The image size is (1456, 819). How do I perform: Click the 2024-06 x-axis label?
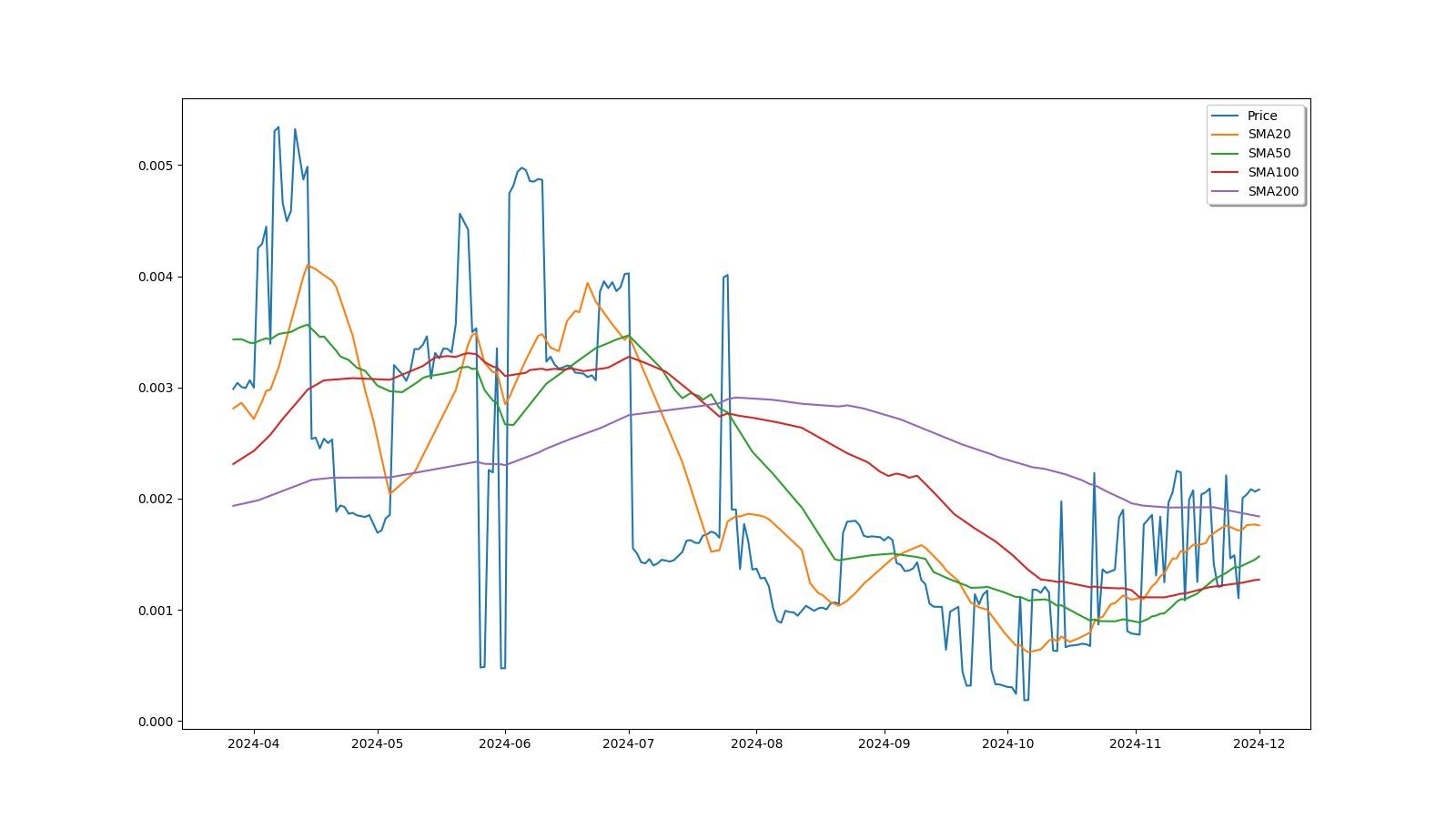[505, 743]
